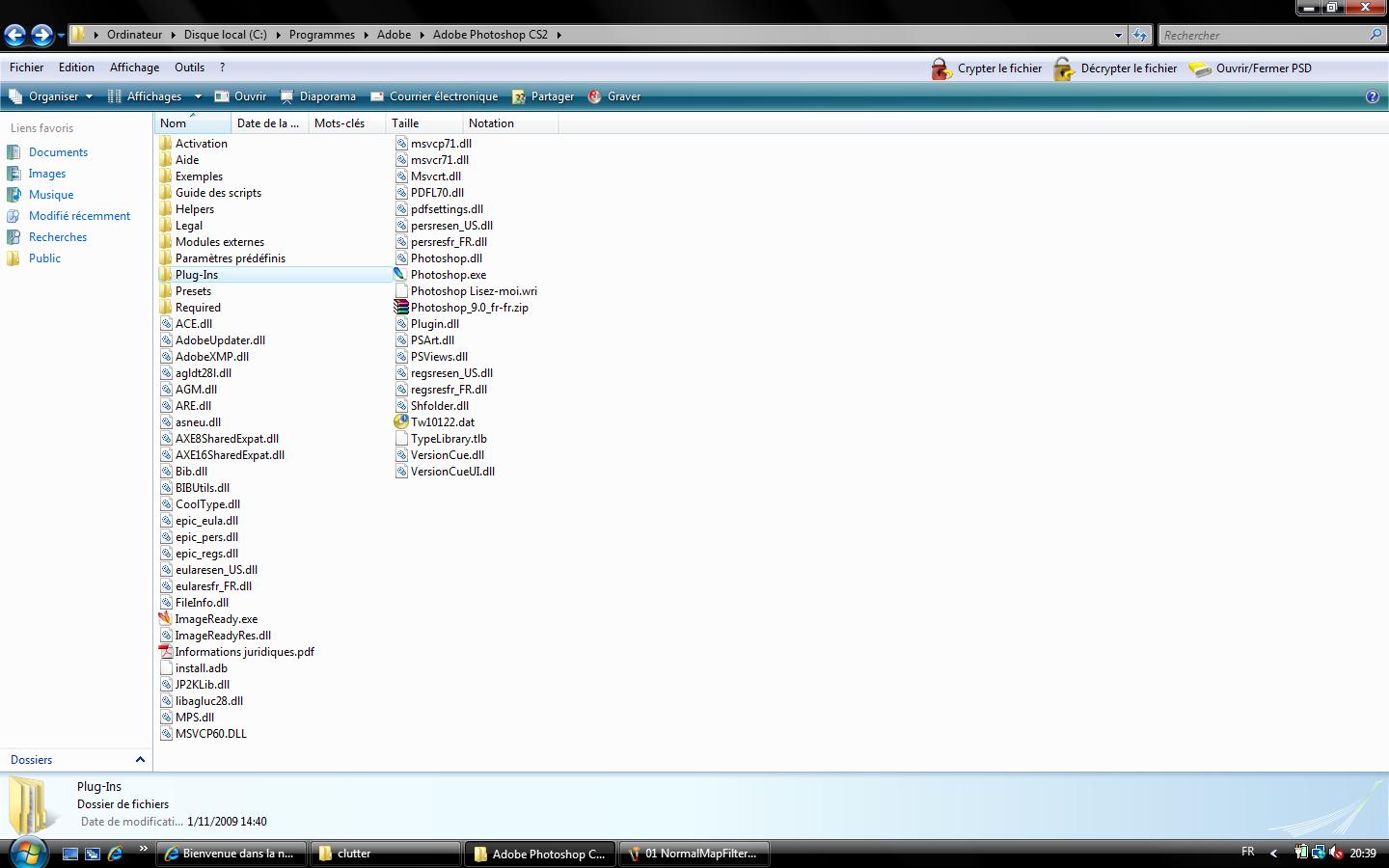
Task: Click the address bar refresh icon
Action: tap(1140, 35)
